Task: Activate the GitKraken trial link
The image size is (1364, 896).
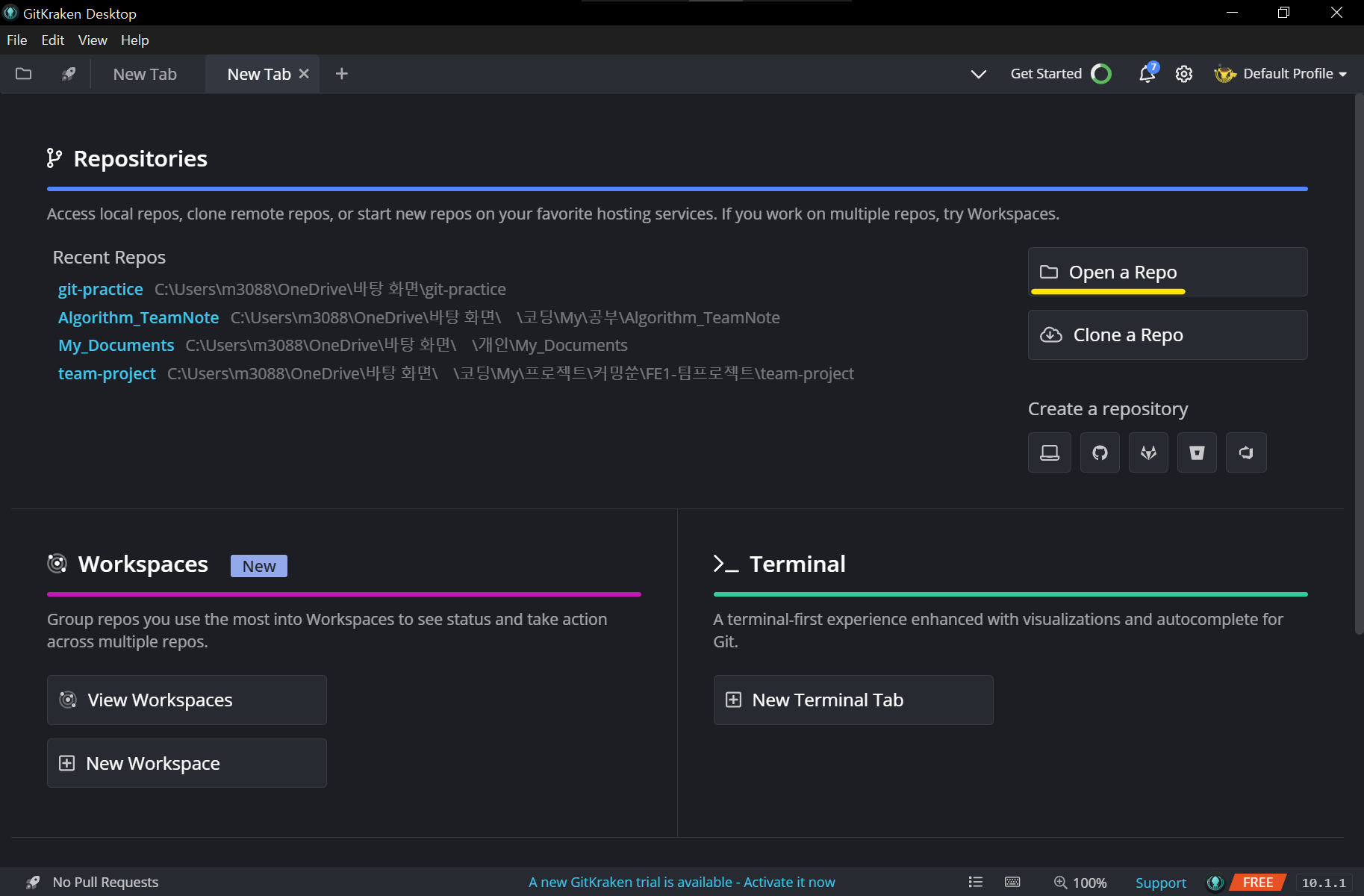Action: click(682, 882)
